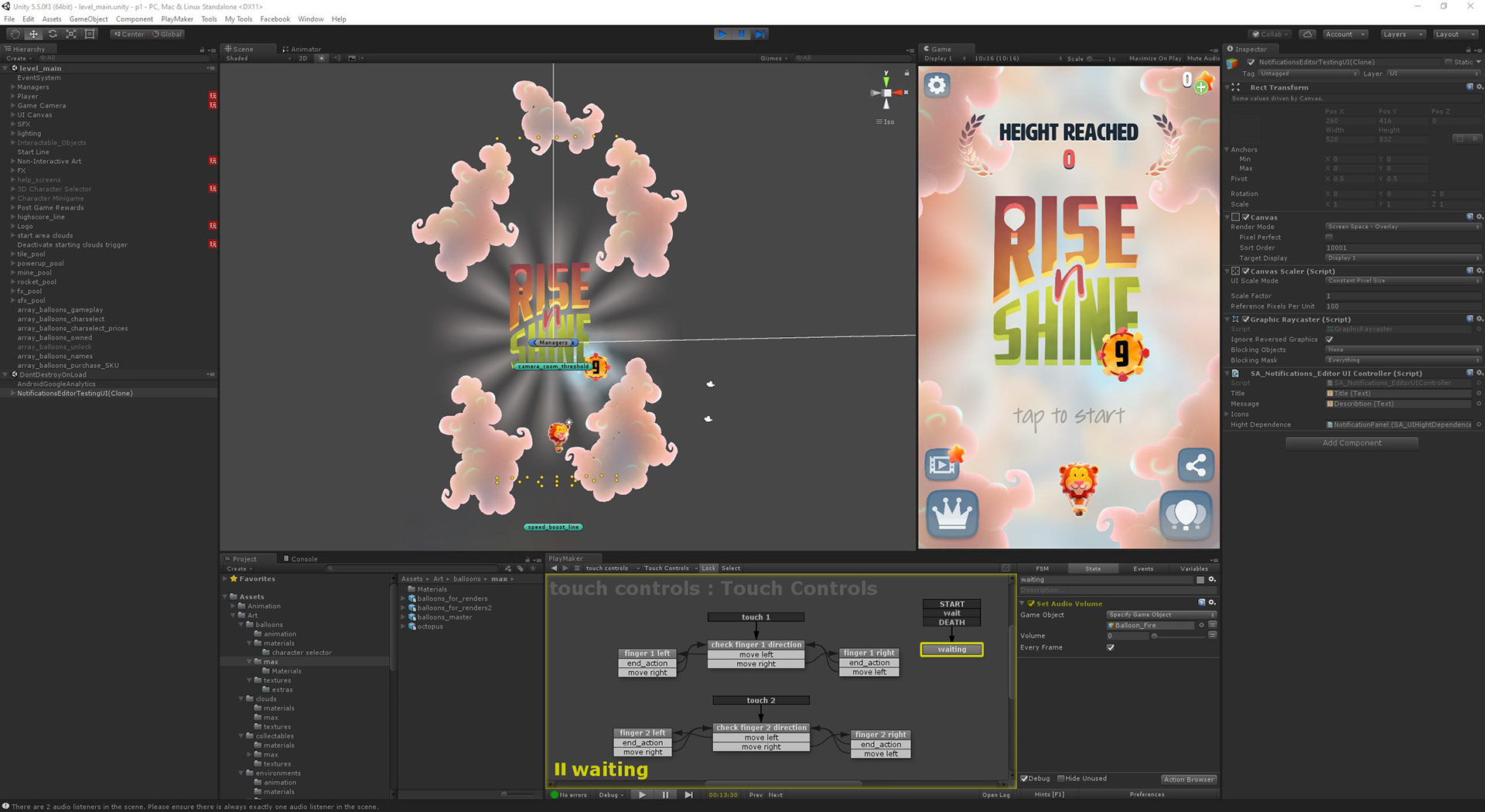Open Gizmos dropdown in Scene view
This screenshot has width=1485, height=812.
point(773,58)
